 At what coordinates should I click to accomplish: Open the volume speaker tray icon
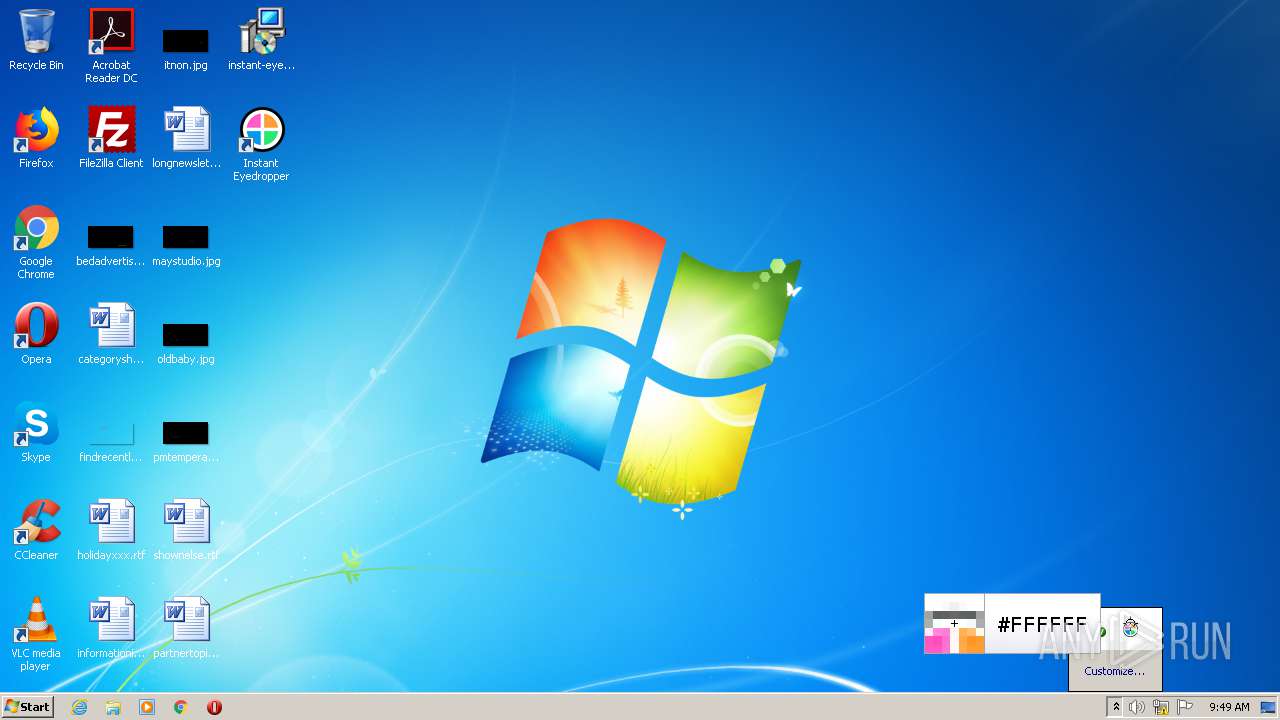point(1137,707)
